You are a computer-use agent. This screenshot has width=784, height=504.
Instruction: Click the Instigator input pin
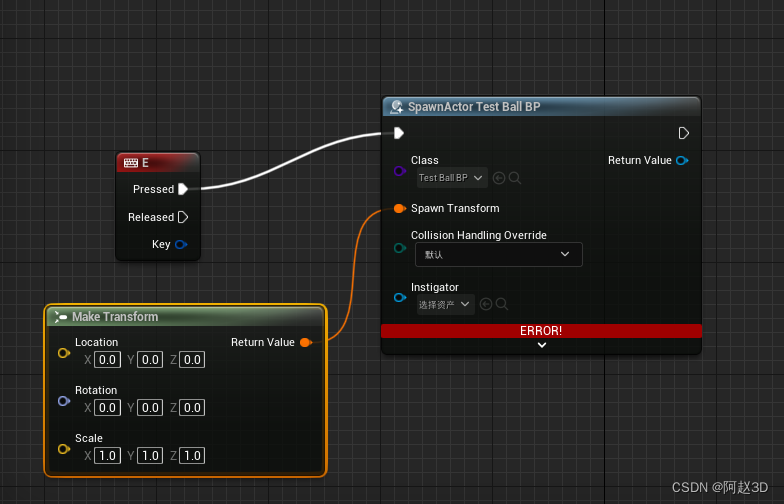[400, 298]
